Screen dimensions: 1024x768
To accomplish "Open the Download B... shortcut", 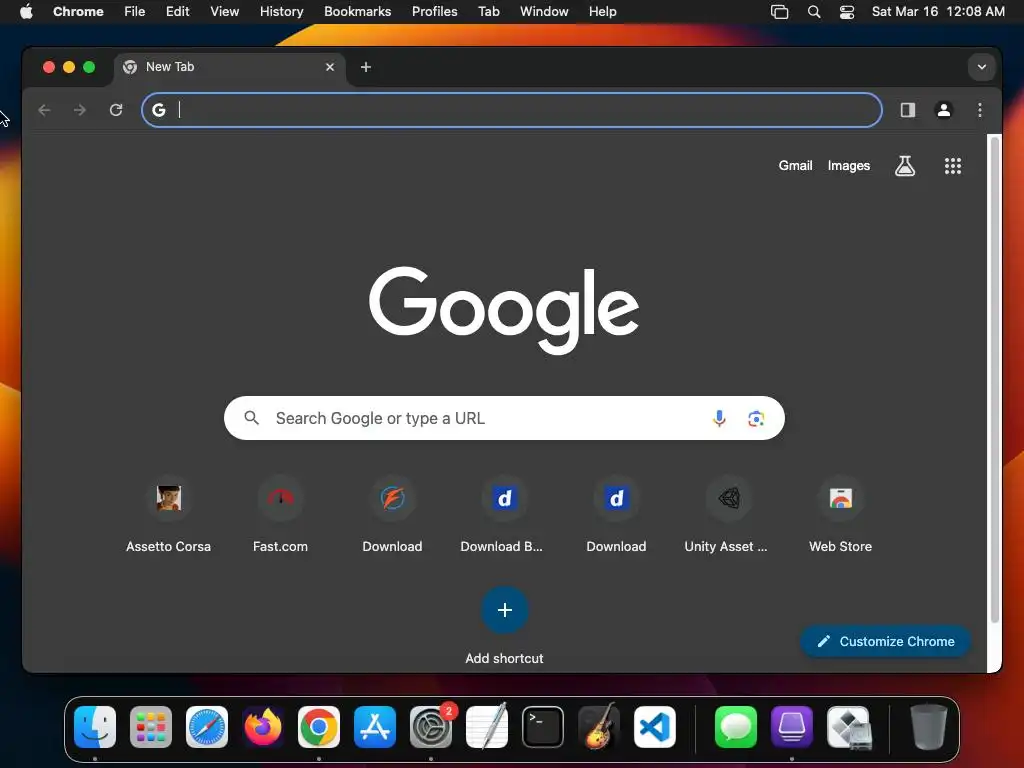I will [504, 515].
